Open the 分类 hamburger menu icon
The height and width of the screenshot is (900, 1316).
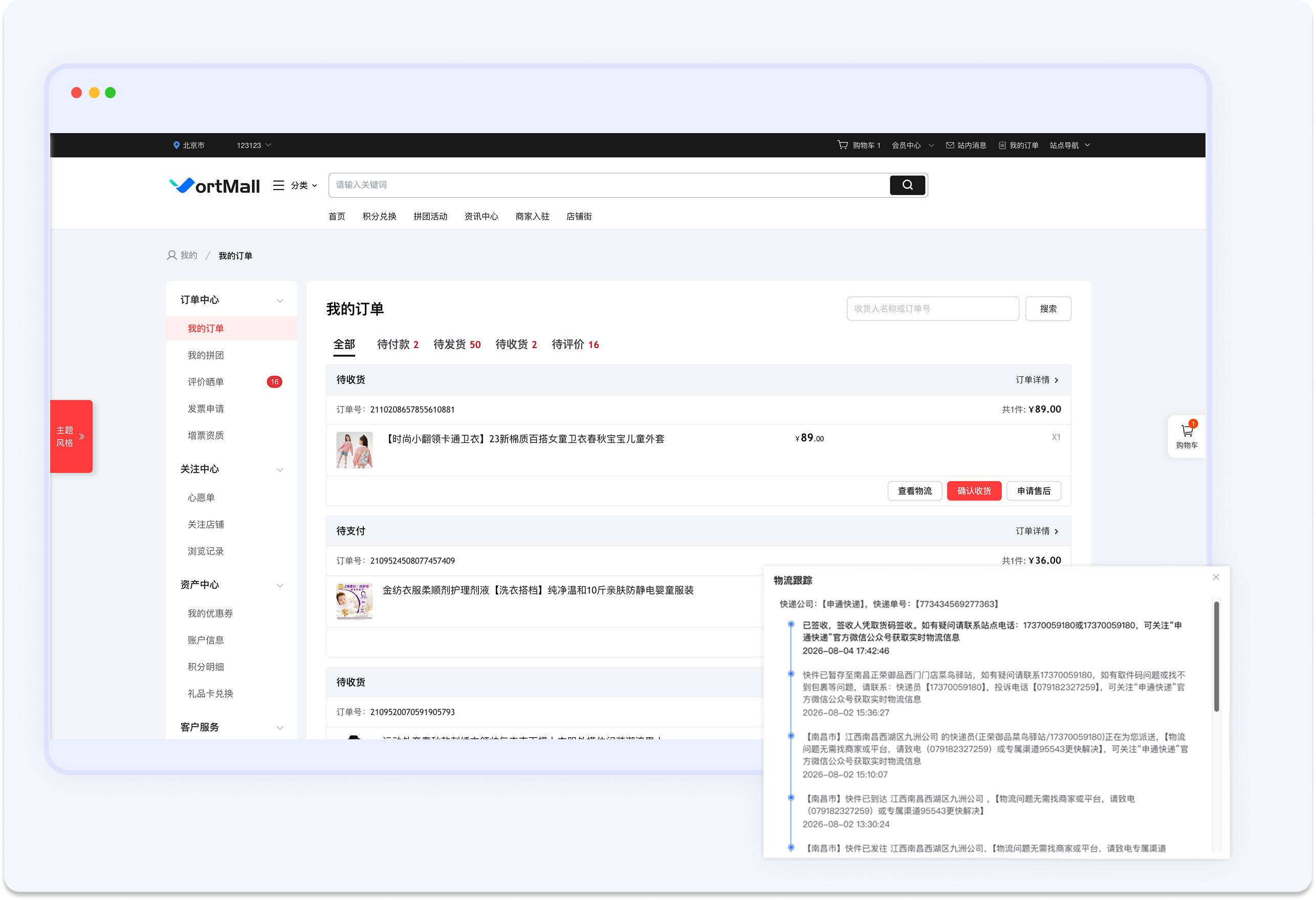tap(279, 185)
